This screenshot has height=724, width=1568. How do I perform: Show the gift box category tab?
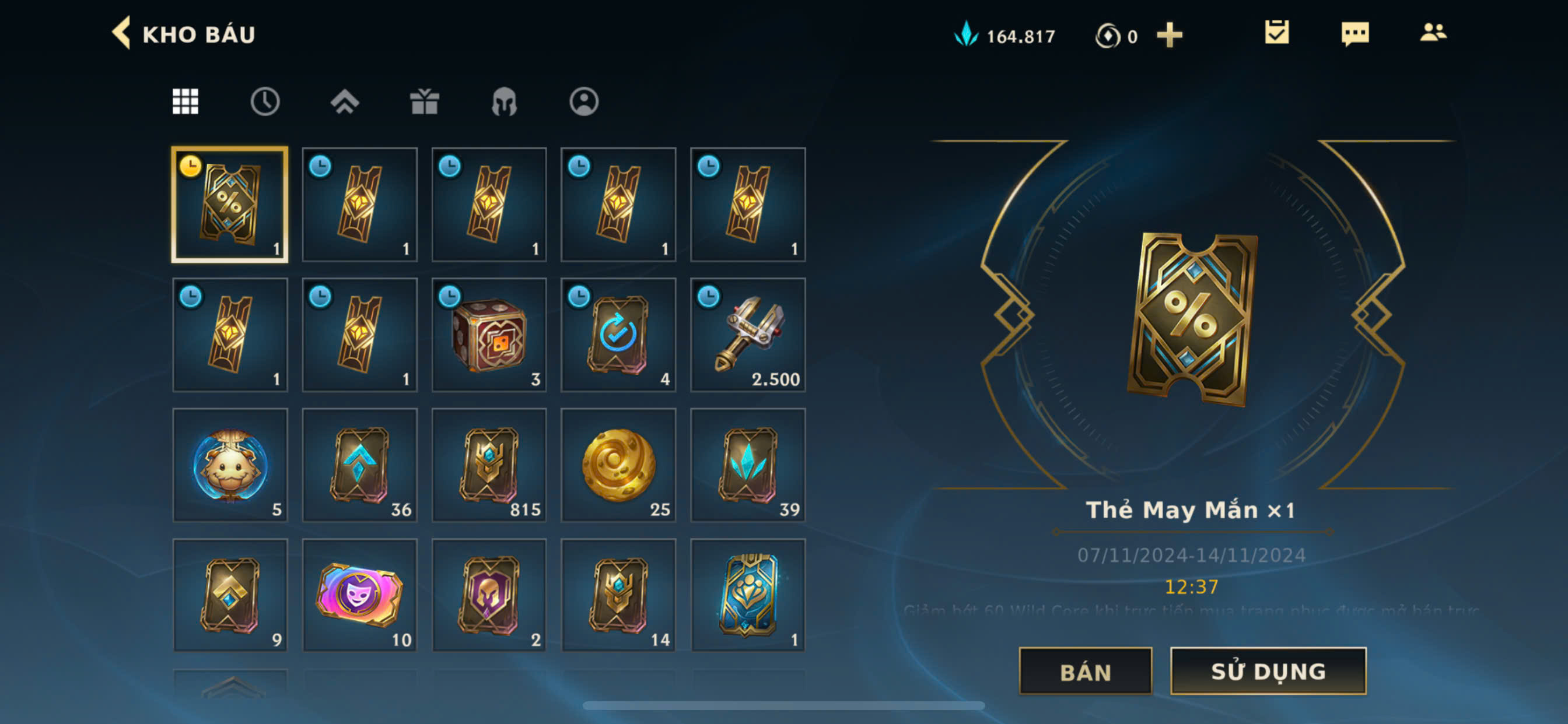click(x=424, y=101)
